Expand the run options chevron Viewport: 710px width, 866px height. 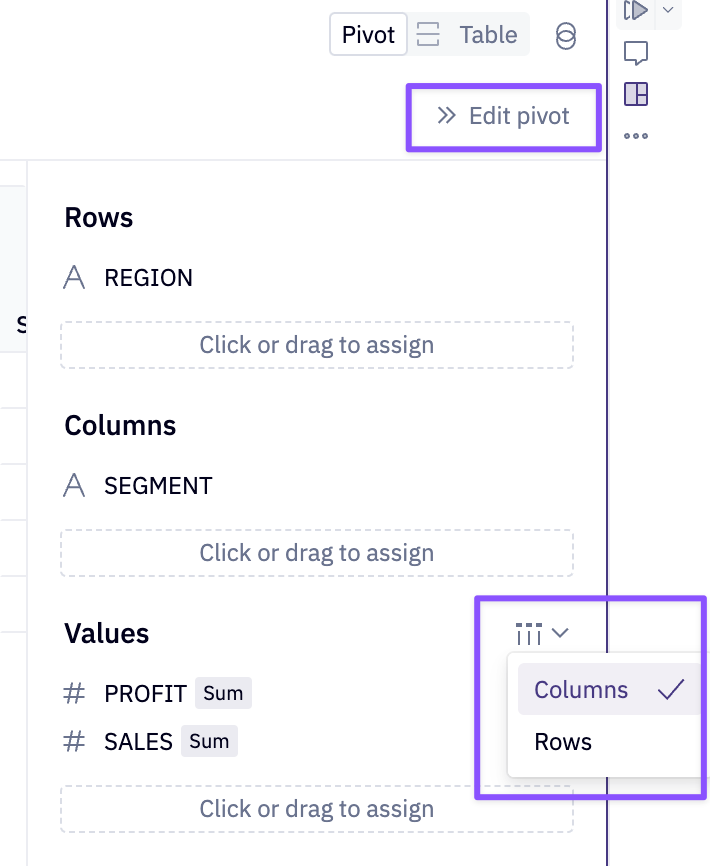[x=668, y=11]
